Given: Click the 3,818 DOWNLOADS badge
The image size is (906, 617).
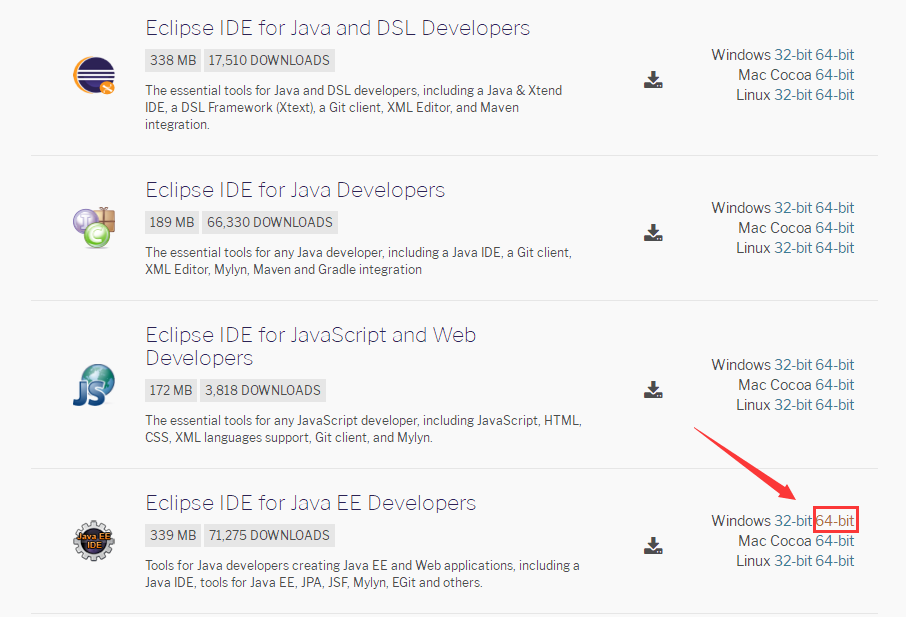Looking at the screenshot, I should [x=262, y=391].
